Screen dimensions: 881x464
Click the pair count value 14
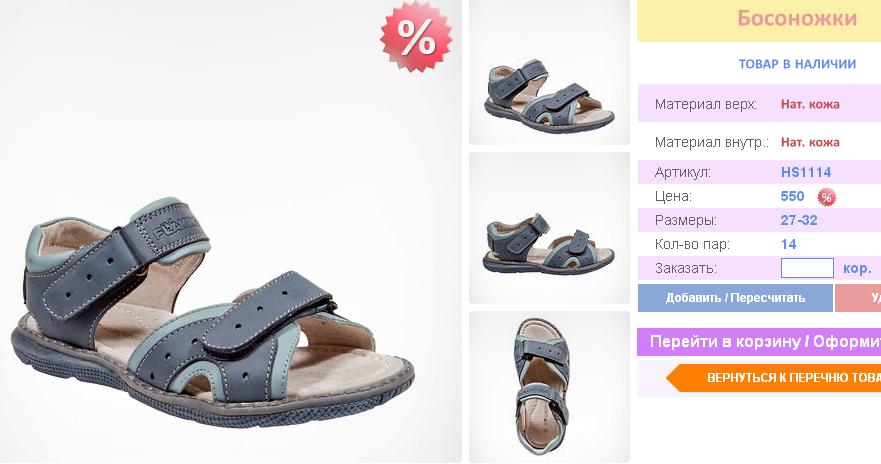[788, 244]
